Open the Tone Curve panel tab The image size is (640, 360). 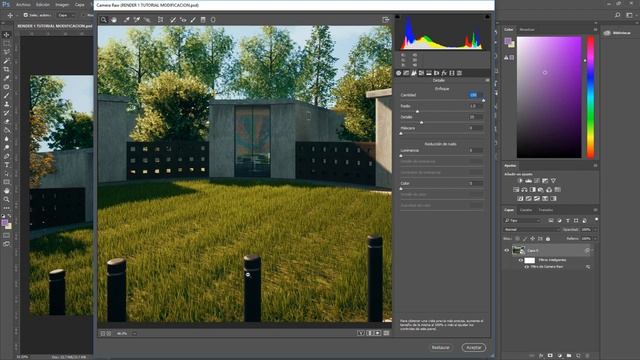[x=406, y=73]
